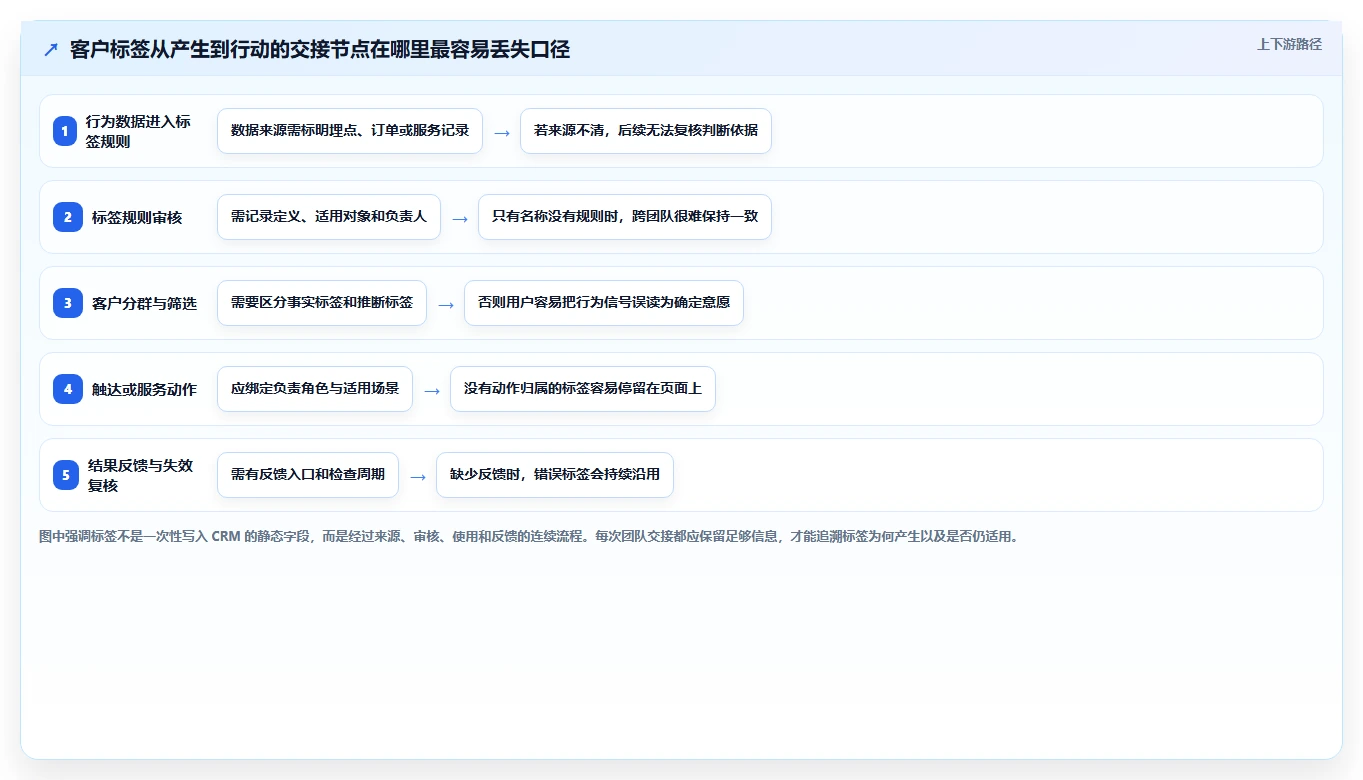This screenshot has width=1363, height=780.
Task: Select the 结果反馈与失效复核 step label
Action: [x=140, y=475]
